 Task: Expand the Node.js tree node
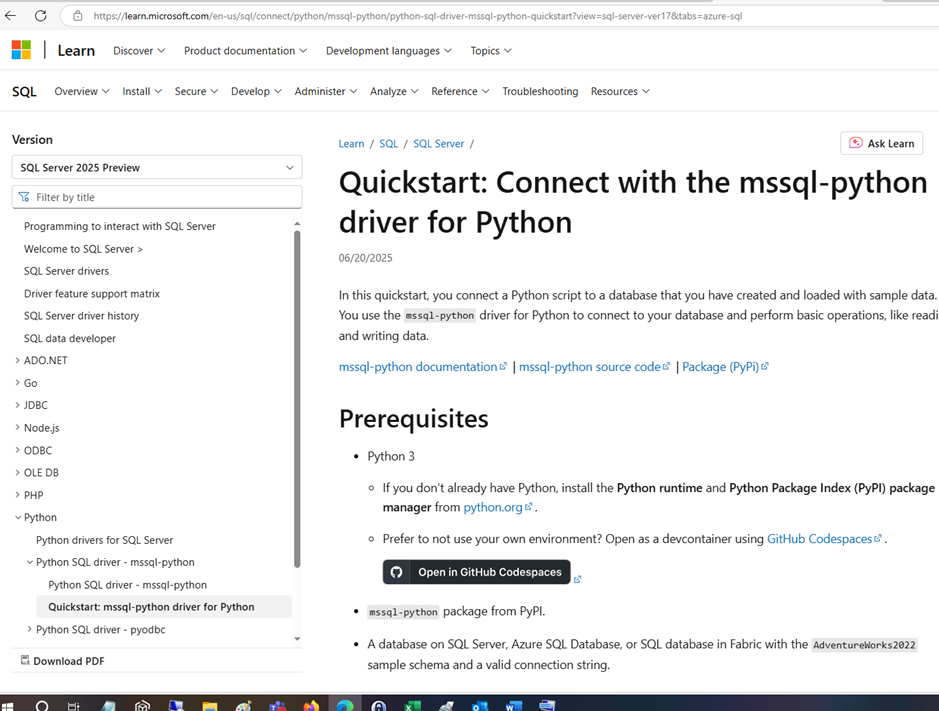(17, 427)
